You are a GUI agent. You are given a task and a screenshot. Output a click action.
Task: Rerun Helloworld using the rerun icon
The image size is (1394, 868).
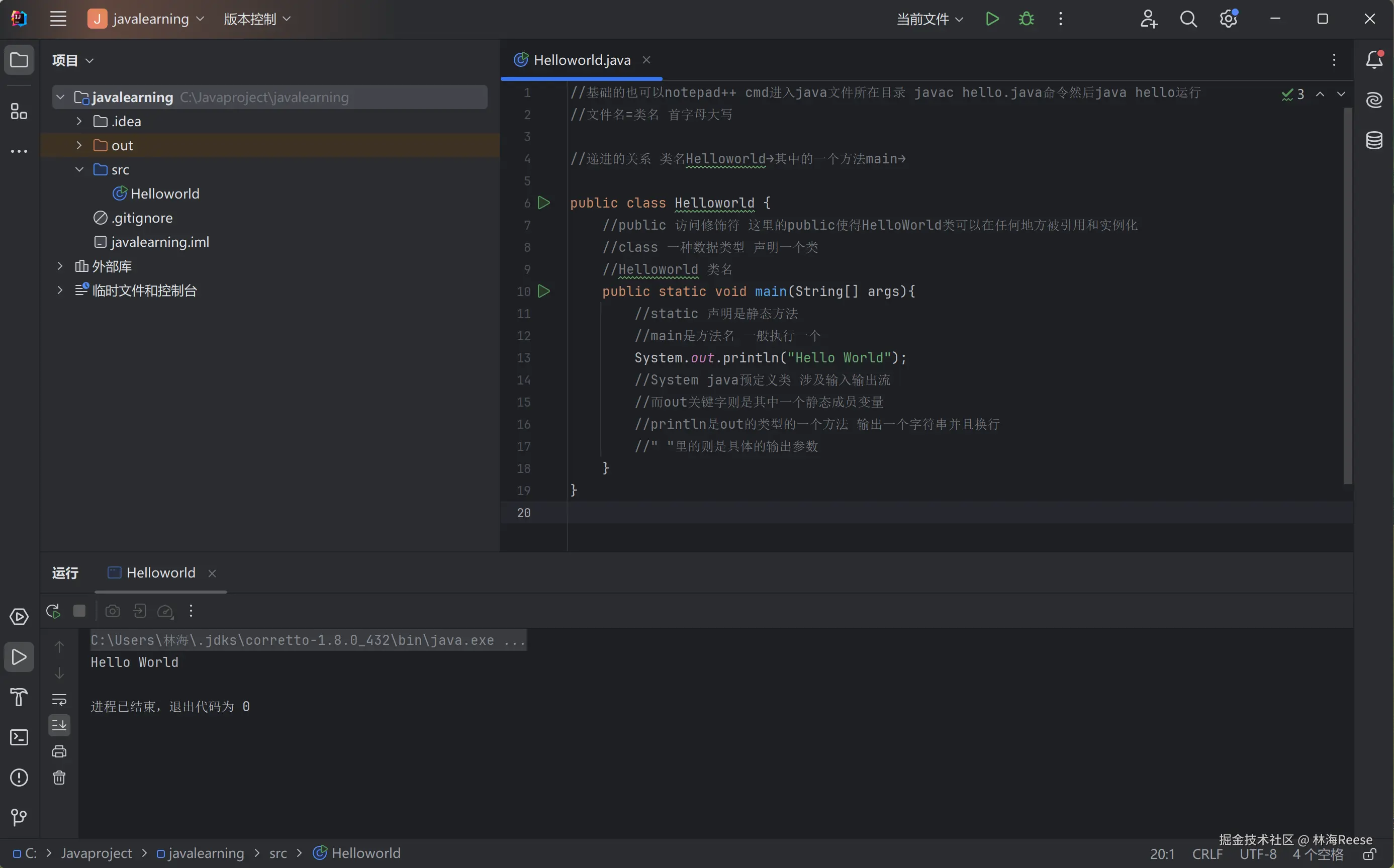pyautogui.click(x=53, y=611)
